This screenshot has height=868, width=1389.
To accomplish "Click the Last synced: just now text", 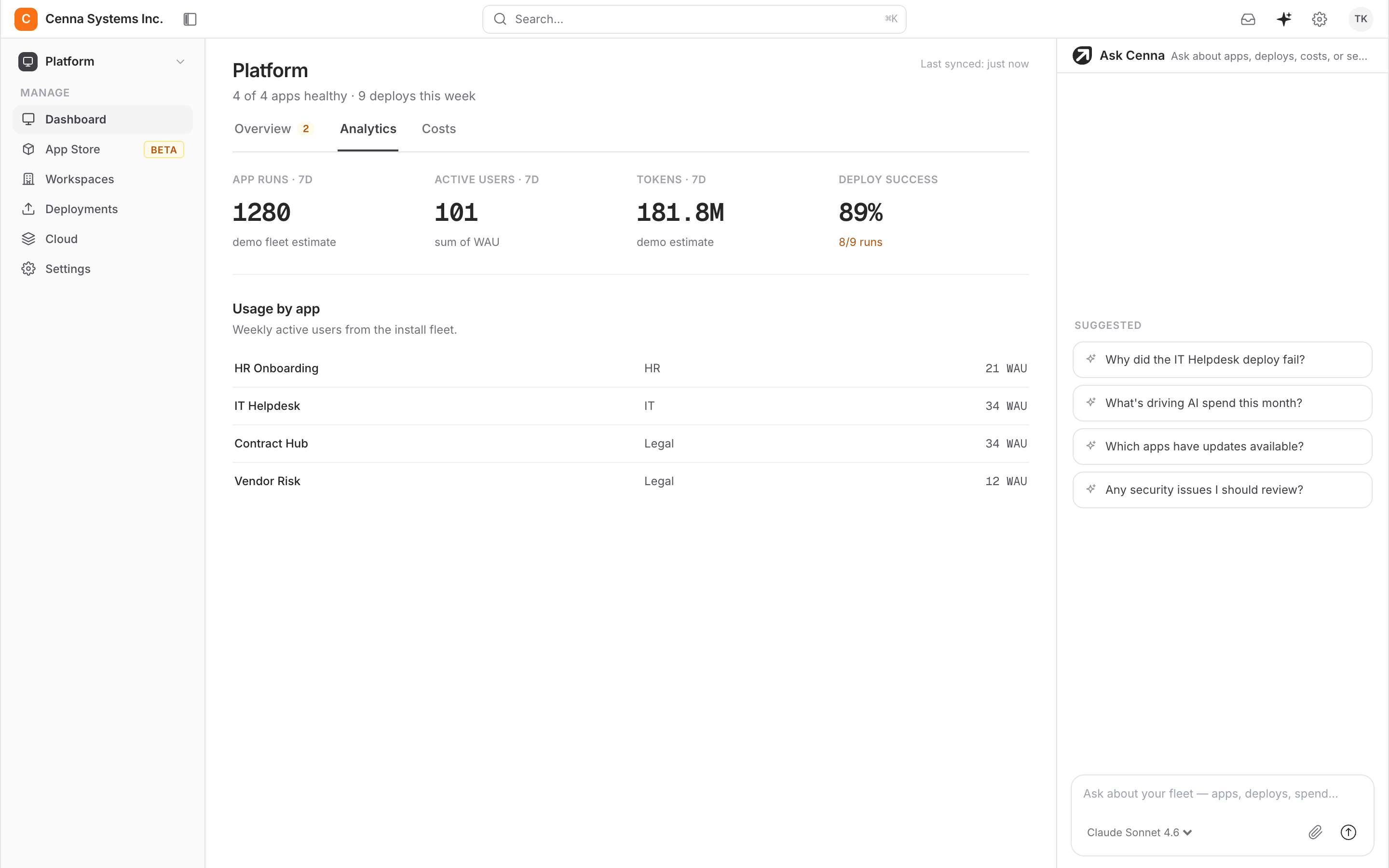I will tap(974, 64).
